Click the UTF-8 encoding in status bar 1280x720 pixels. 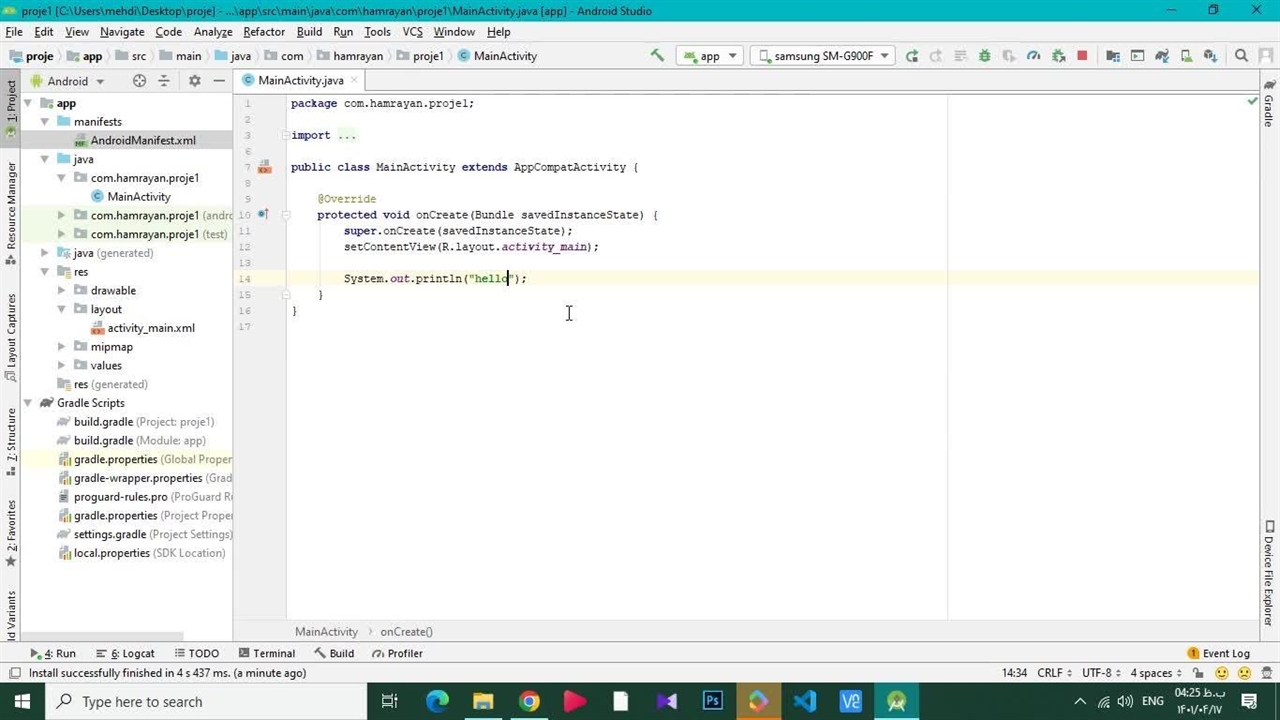coord(1096,673)
